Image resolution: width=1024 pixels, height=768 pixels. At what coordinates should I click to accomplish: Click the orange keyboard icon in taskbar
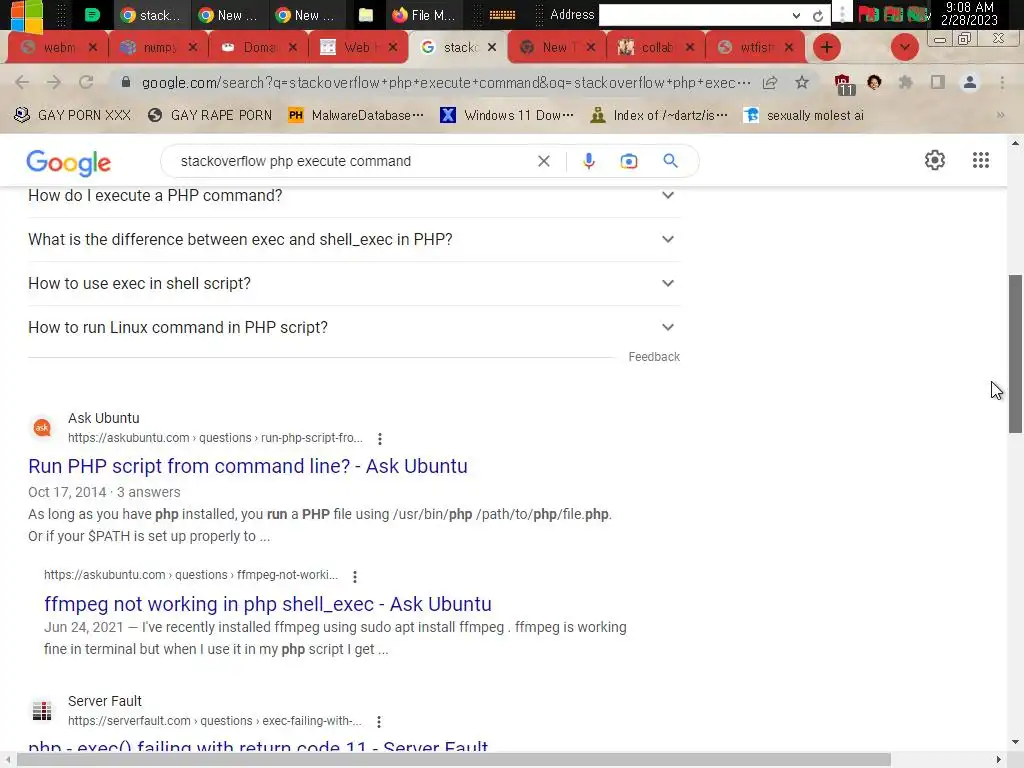(x=502, y=14)
